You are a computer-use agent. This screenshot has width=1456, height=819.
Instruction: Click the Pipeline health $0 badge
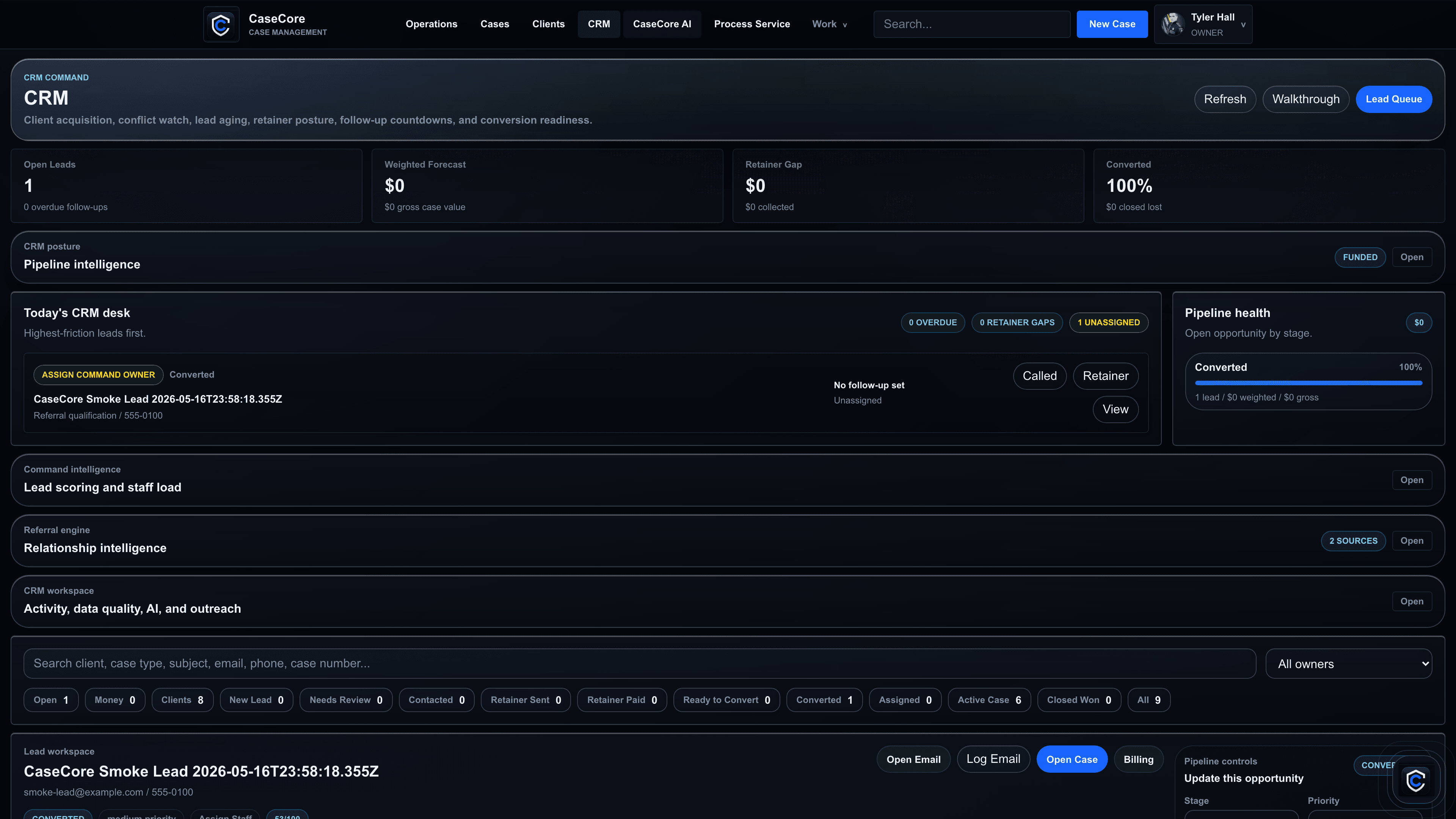1419,323
